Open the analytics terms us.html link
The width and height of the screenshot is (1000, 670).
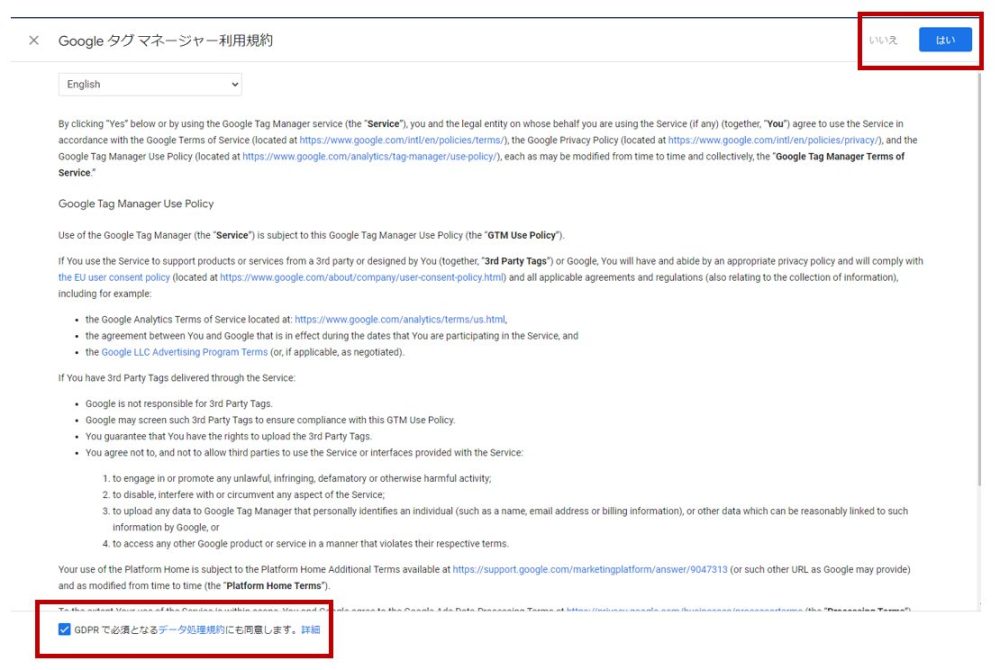(x=400, y=319)
